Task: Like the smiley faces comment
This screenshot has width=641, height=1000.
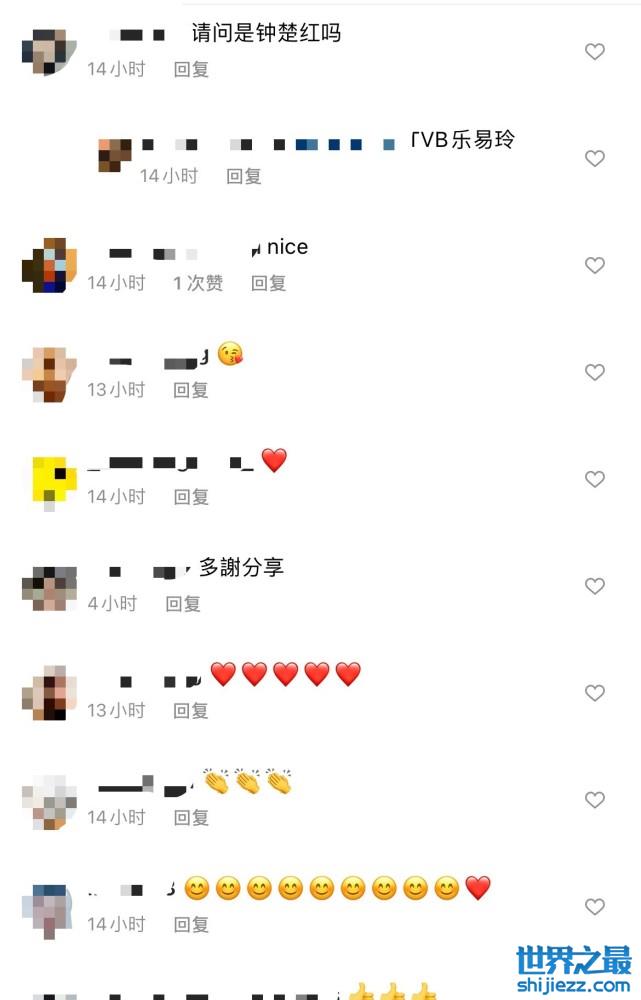Action: (594, 906)
